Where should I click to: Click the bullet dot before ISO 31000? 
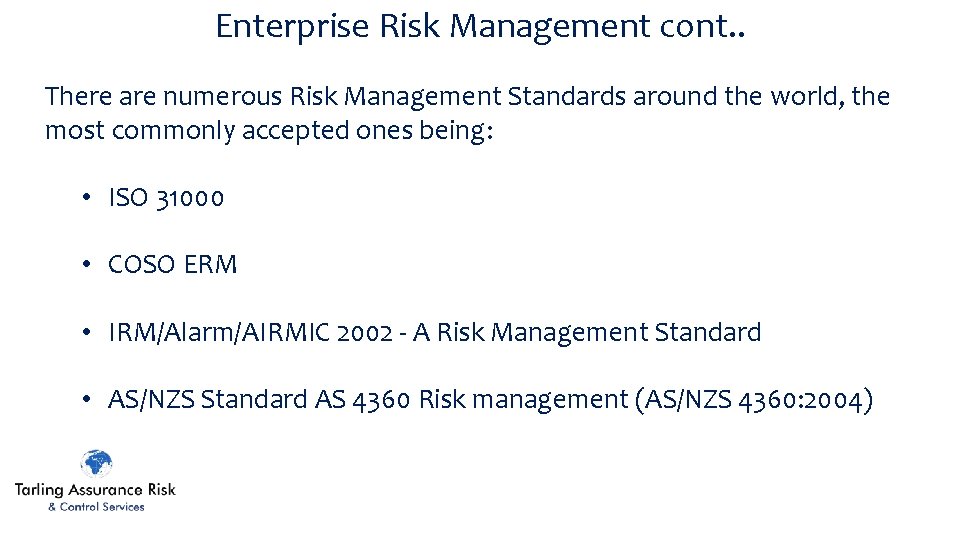tap(89, 198)
